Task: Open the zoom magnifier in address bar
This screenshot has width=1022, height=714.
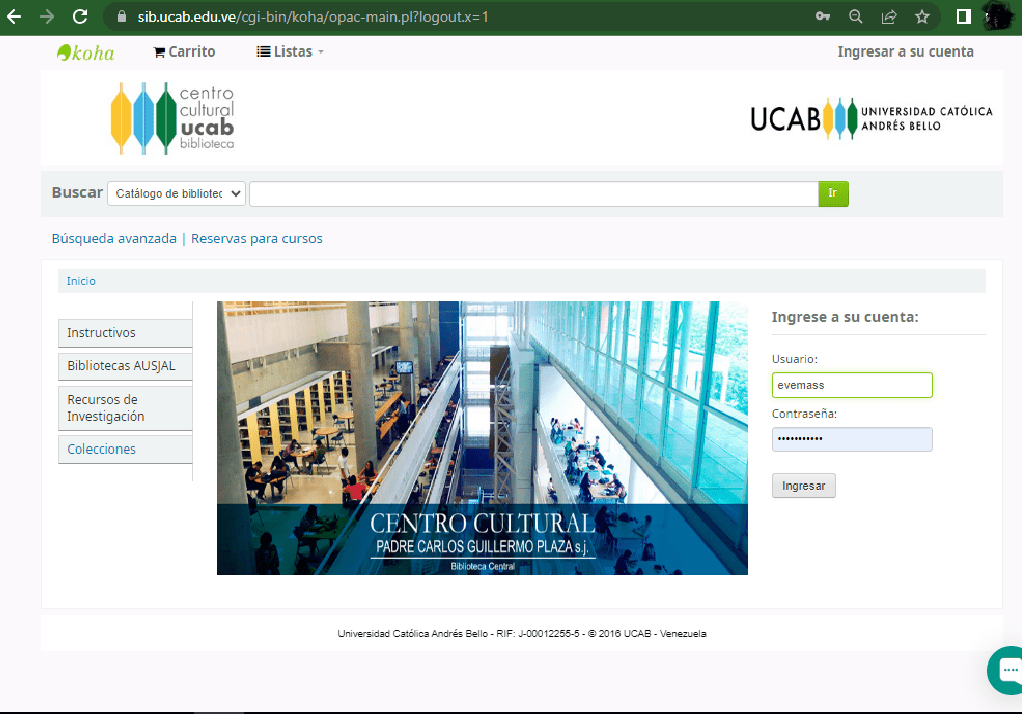Action: (x=856, y=17)
